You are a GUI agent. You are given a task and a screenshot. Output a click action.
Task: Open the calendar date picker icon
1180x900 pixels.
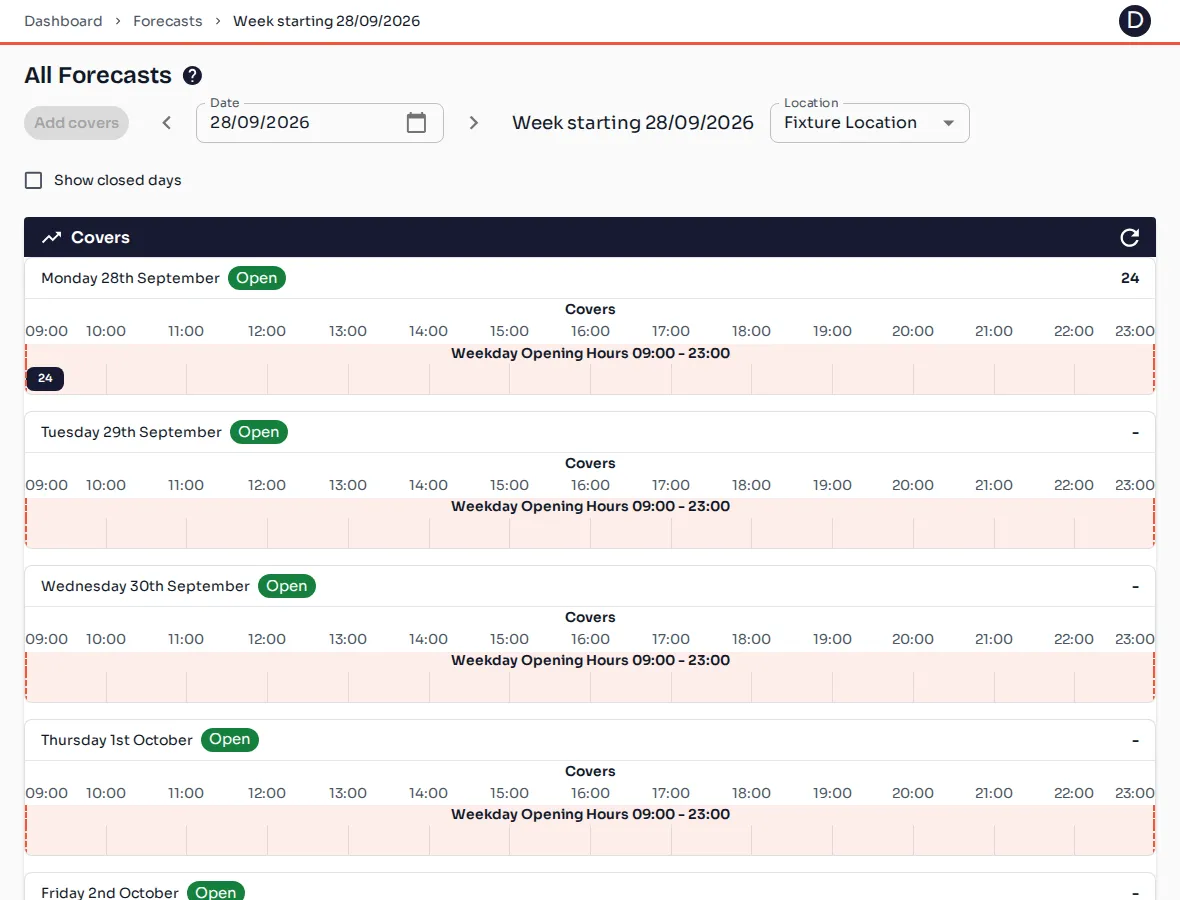pyautogui.click(x=416, y=123)
